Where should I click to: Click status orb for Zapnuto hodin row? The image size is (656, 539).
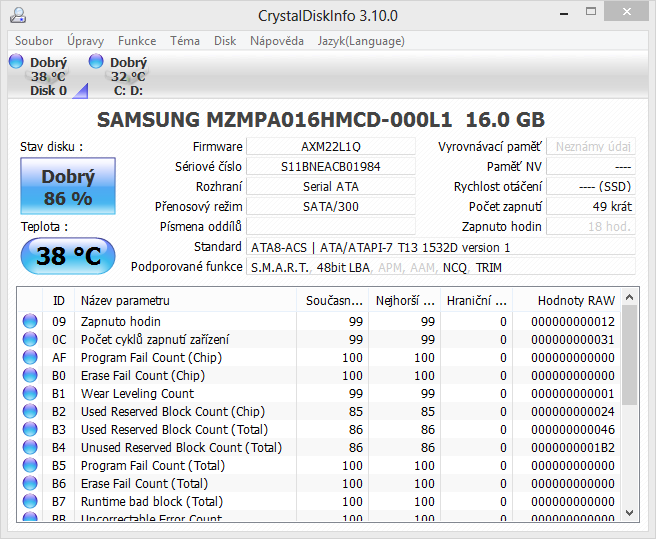point(30,321)
